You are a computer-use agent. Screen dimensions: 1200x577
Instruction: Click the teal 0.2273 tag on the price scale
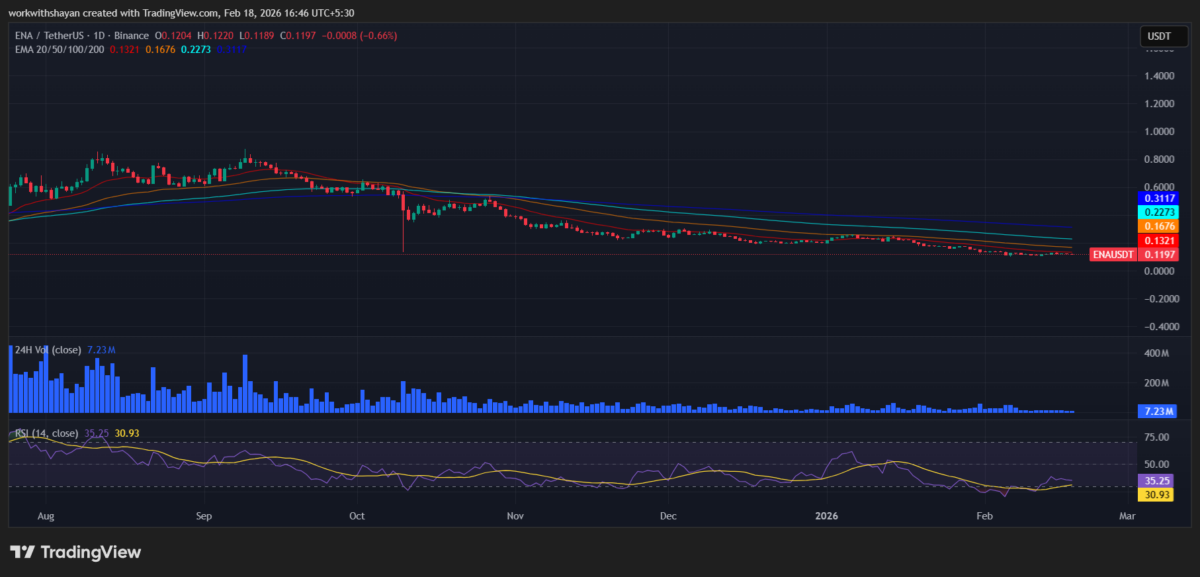(x=1157, y=213)
